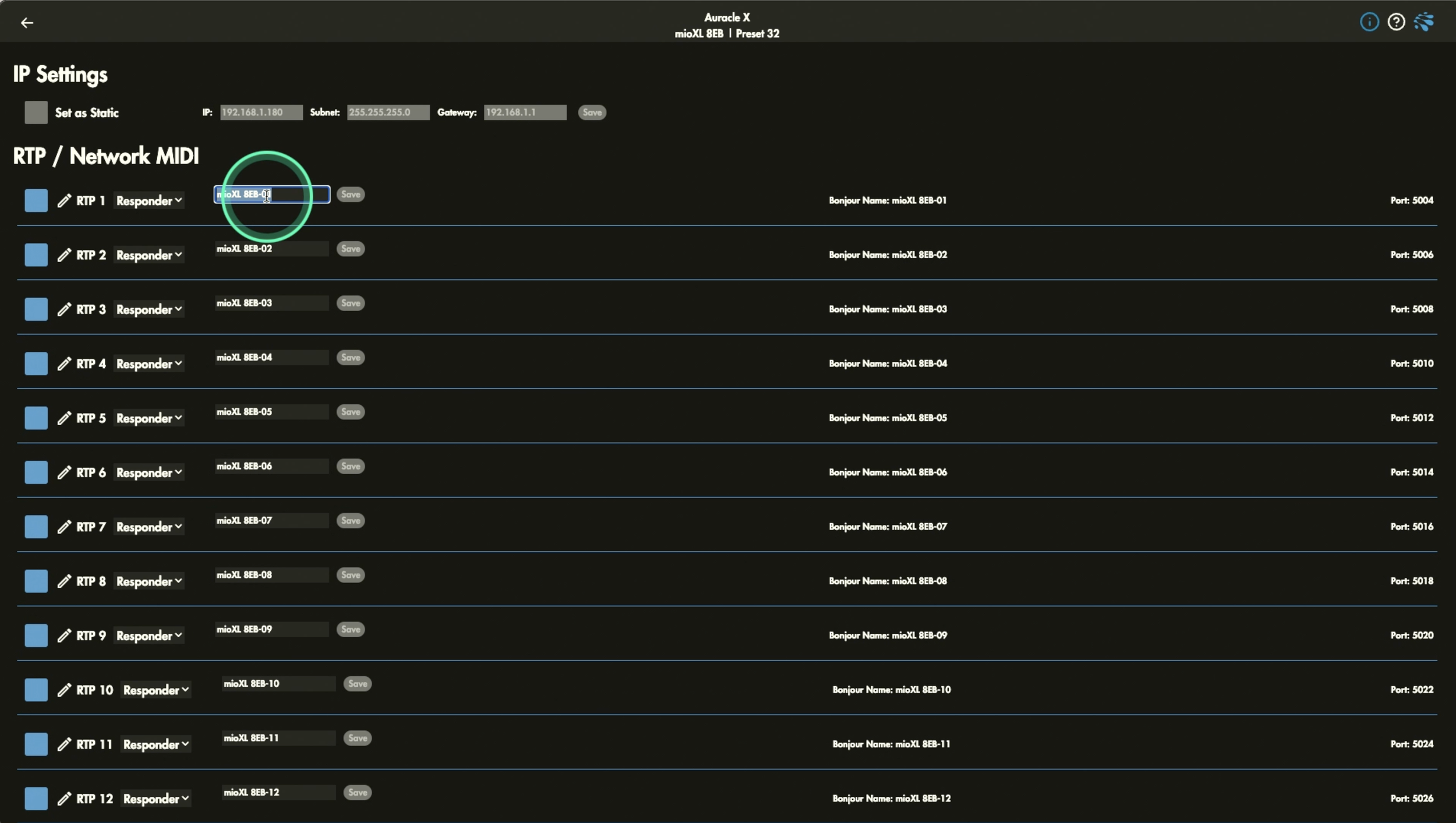Open the info icon in the header
The image size is (1456, 823).
(x=1369, y=22)
